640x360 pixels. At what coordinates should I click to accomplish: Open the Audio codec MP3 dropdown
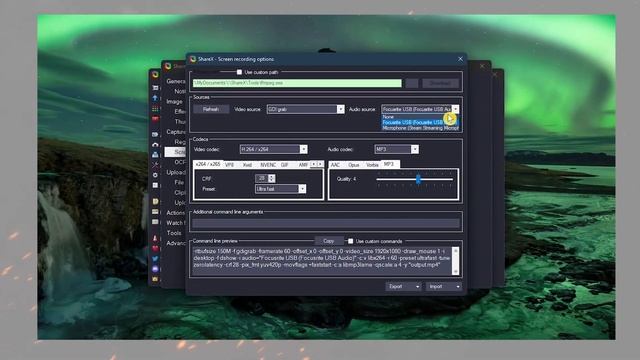(396, 149)
